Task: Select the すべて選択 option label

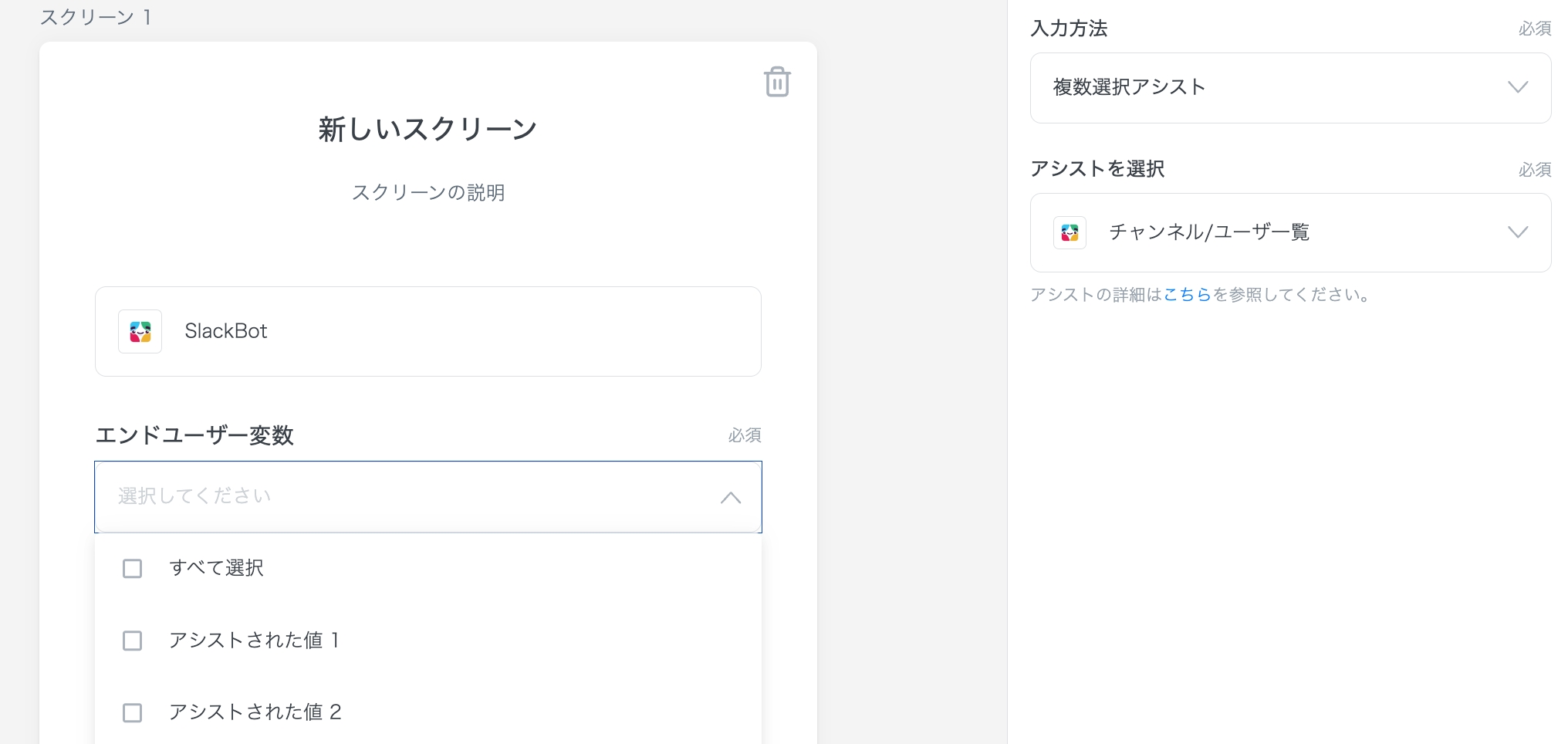Action: (x=216, y=569)
